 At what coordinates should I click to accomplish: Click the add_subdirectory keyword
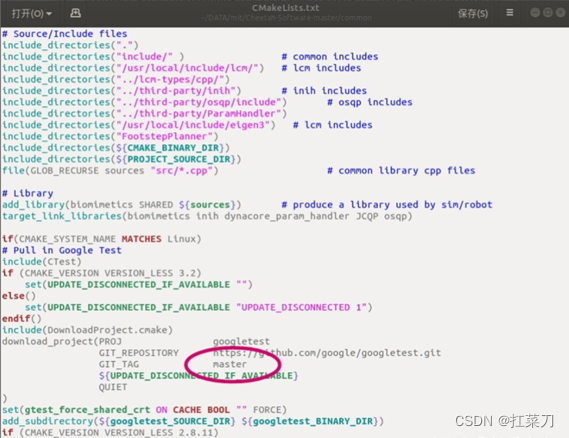48,422
